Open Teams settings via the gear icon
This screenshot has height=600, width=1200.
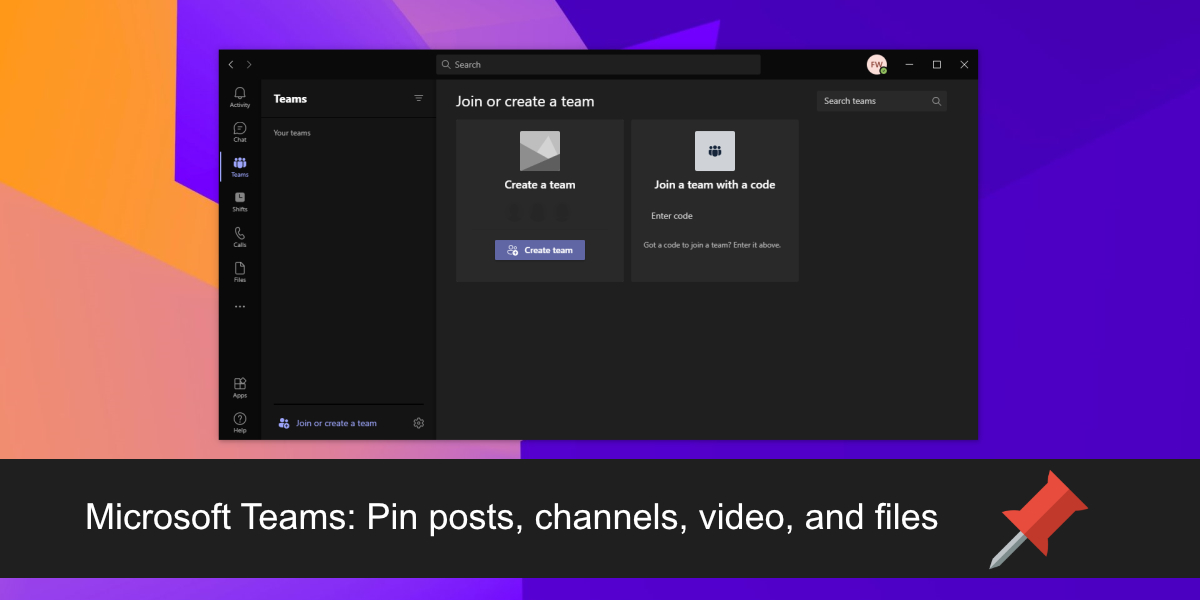tap(418, 422)
